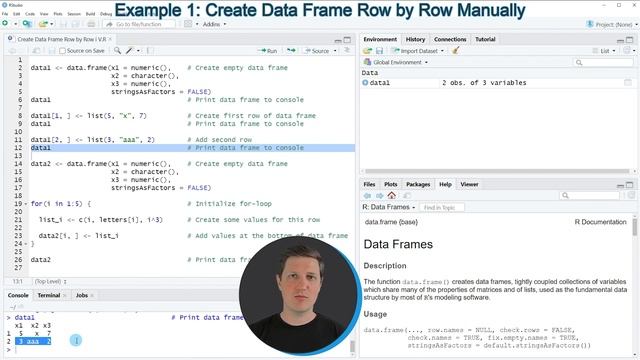The width and height of the screenshot is (640, 360).
Task: Re-run previous code region icon
Action: pos(291,51)
